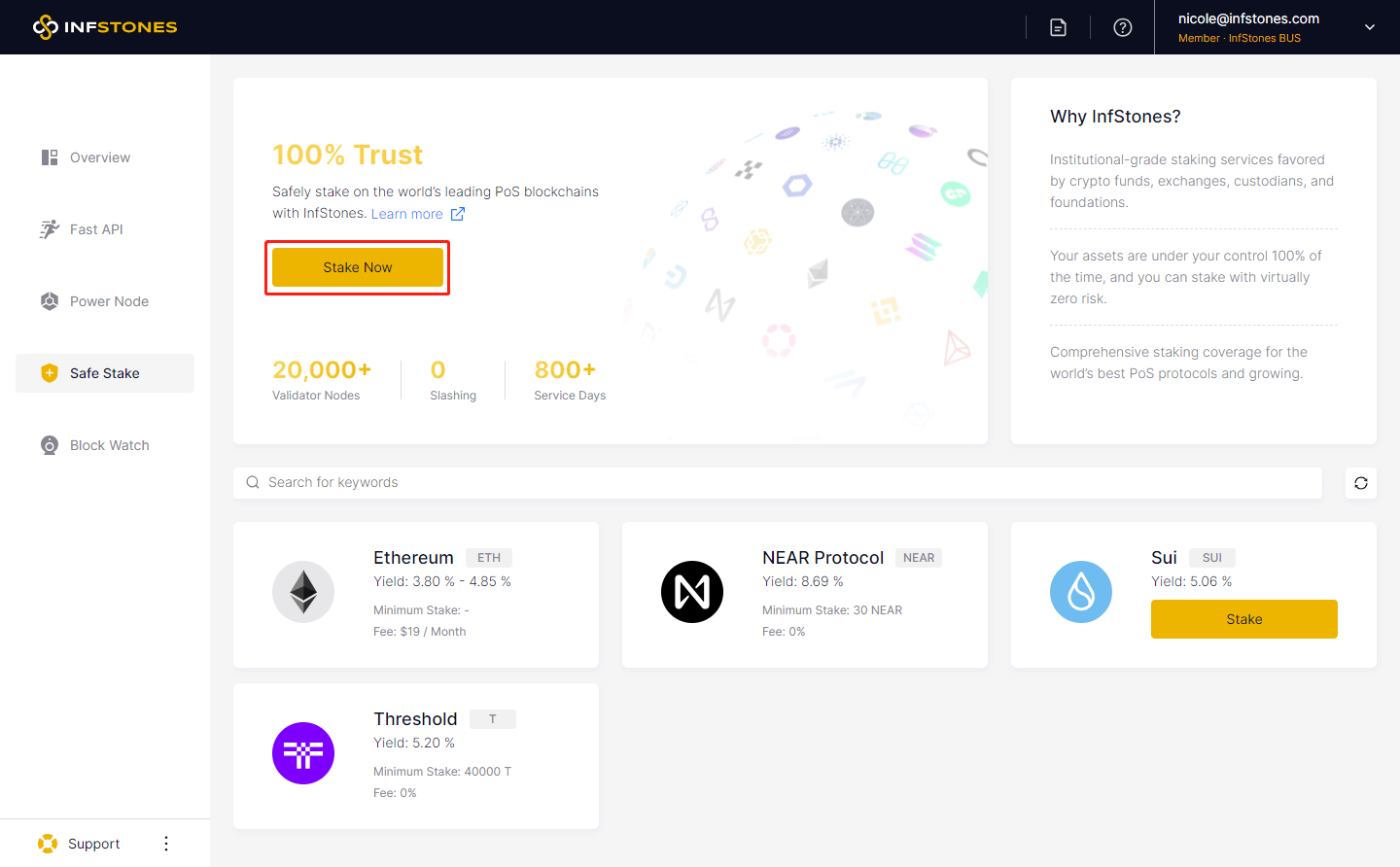Click NEAR Minimum Stake: 30 NEAR
The image size is (1400, 867).
832,610
